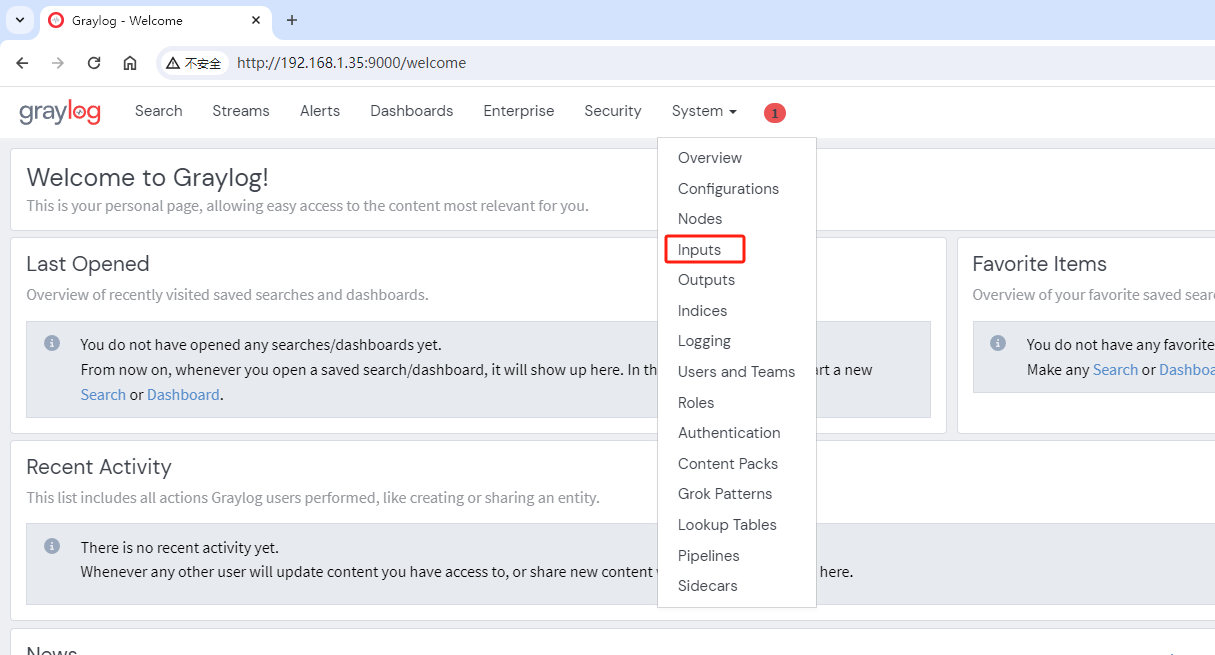
Task: Choose Pipelines from the System menu
Action: (709, 556)
